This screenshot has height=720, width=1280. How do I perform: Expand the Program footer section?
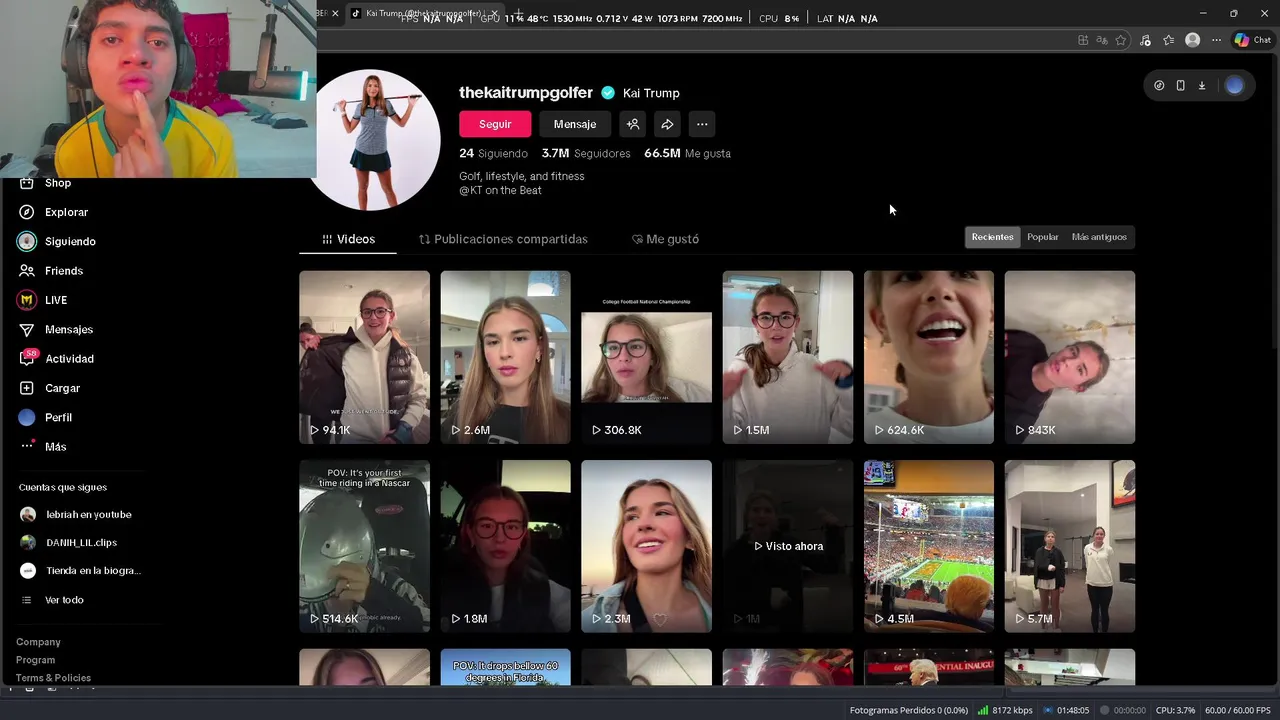click(35, 660)
